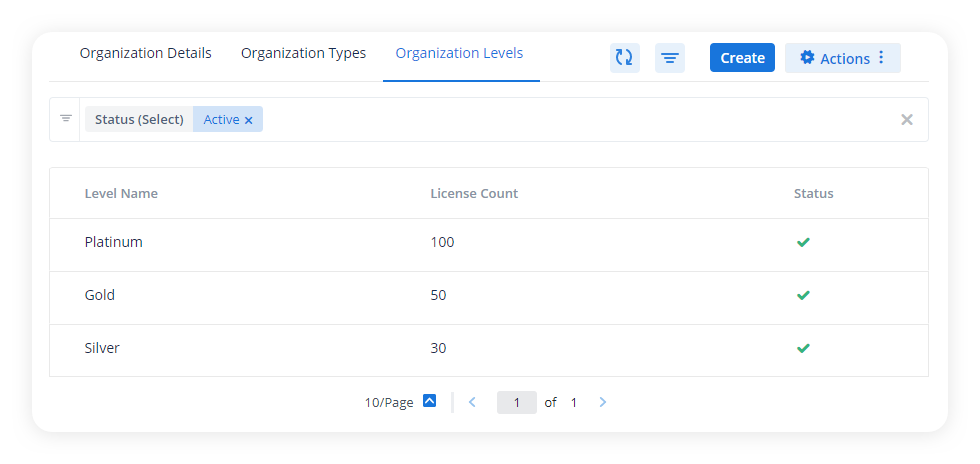Remove the Active filter tag
980x464 pixels.
tap(248, 120)
